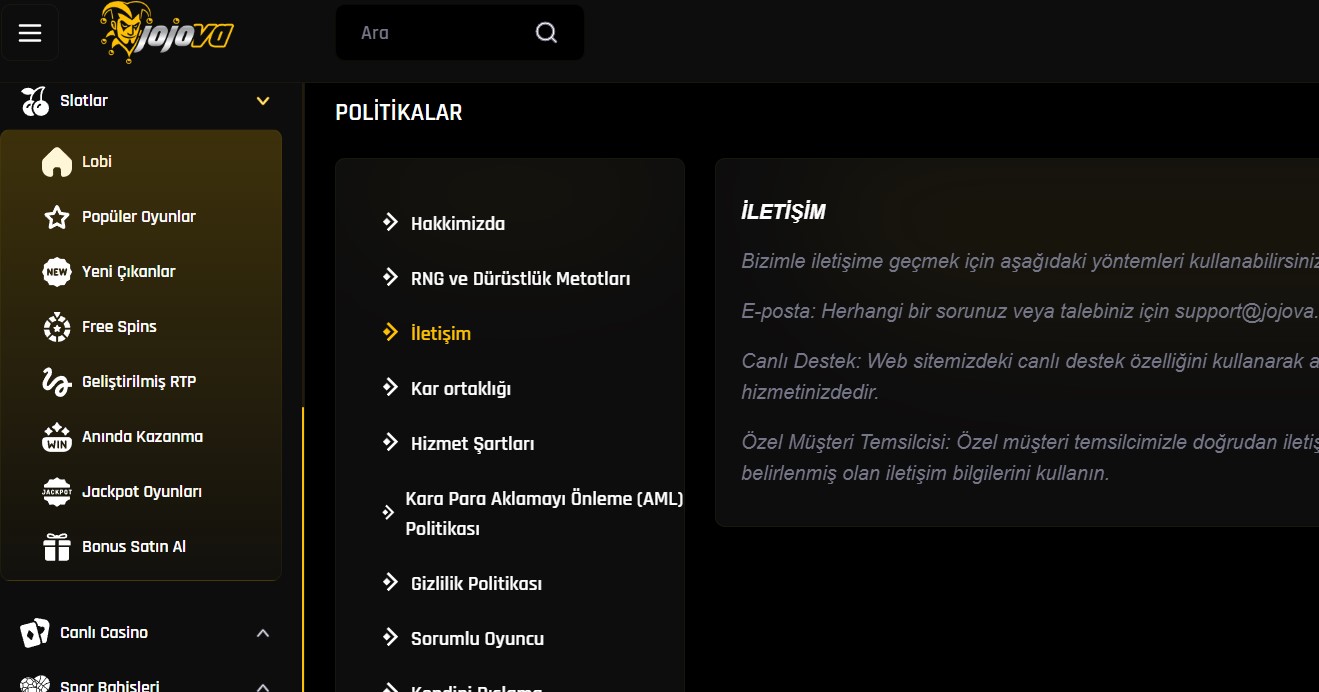Click the Free Spins chip icon
Image resolution: width=1319 pixels, height=692 pixels.
pos(57,327)
